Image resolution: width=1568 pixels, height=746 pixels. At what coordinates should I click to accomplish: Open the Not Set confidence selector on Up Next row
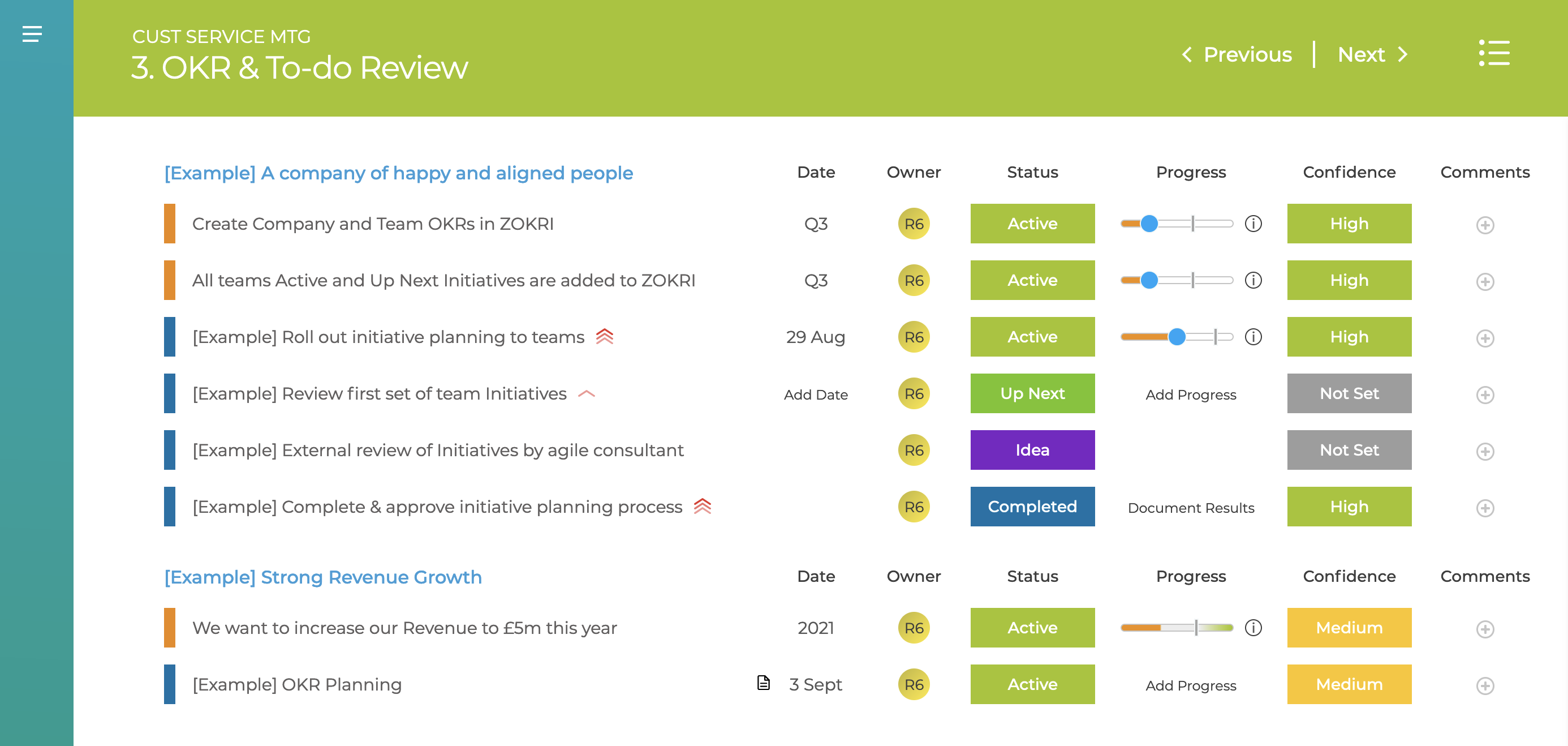click(x=1349, y=393)
